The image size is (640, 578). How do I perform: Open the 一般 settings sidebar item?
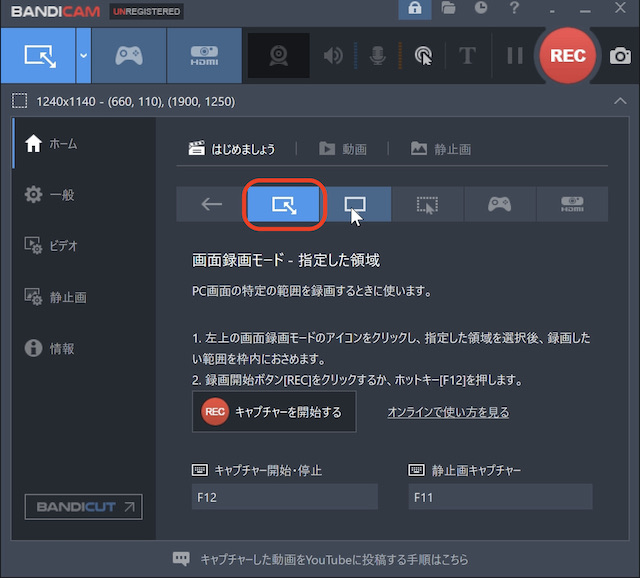[84, 195]
